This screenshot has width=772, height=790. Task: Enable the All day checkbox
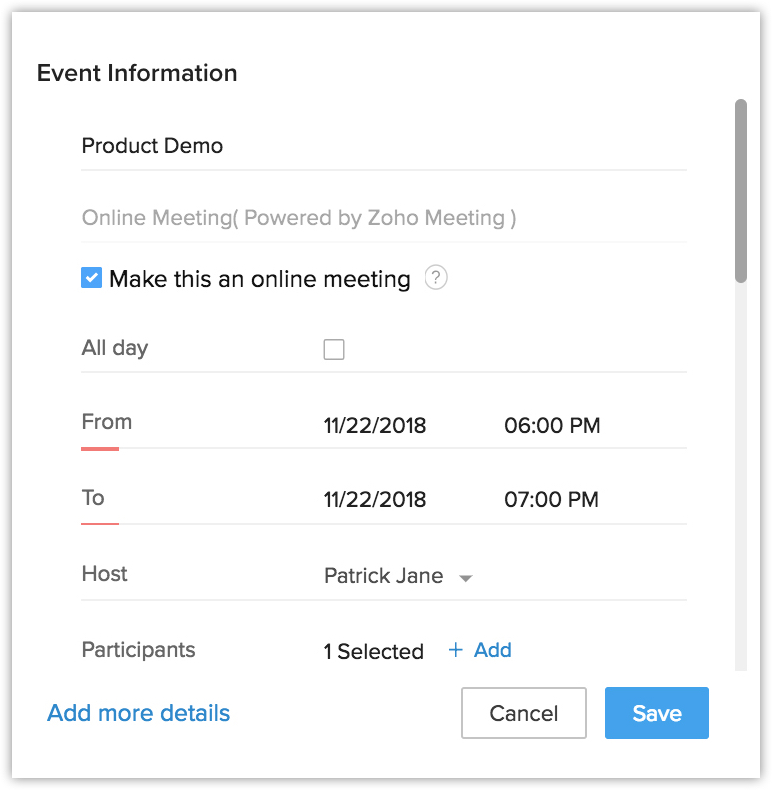coord(334,349)
